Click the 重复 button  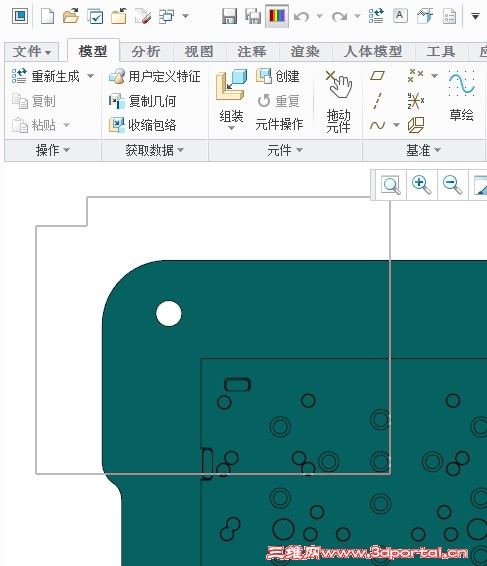click(278, 101)
